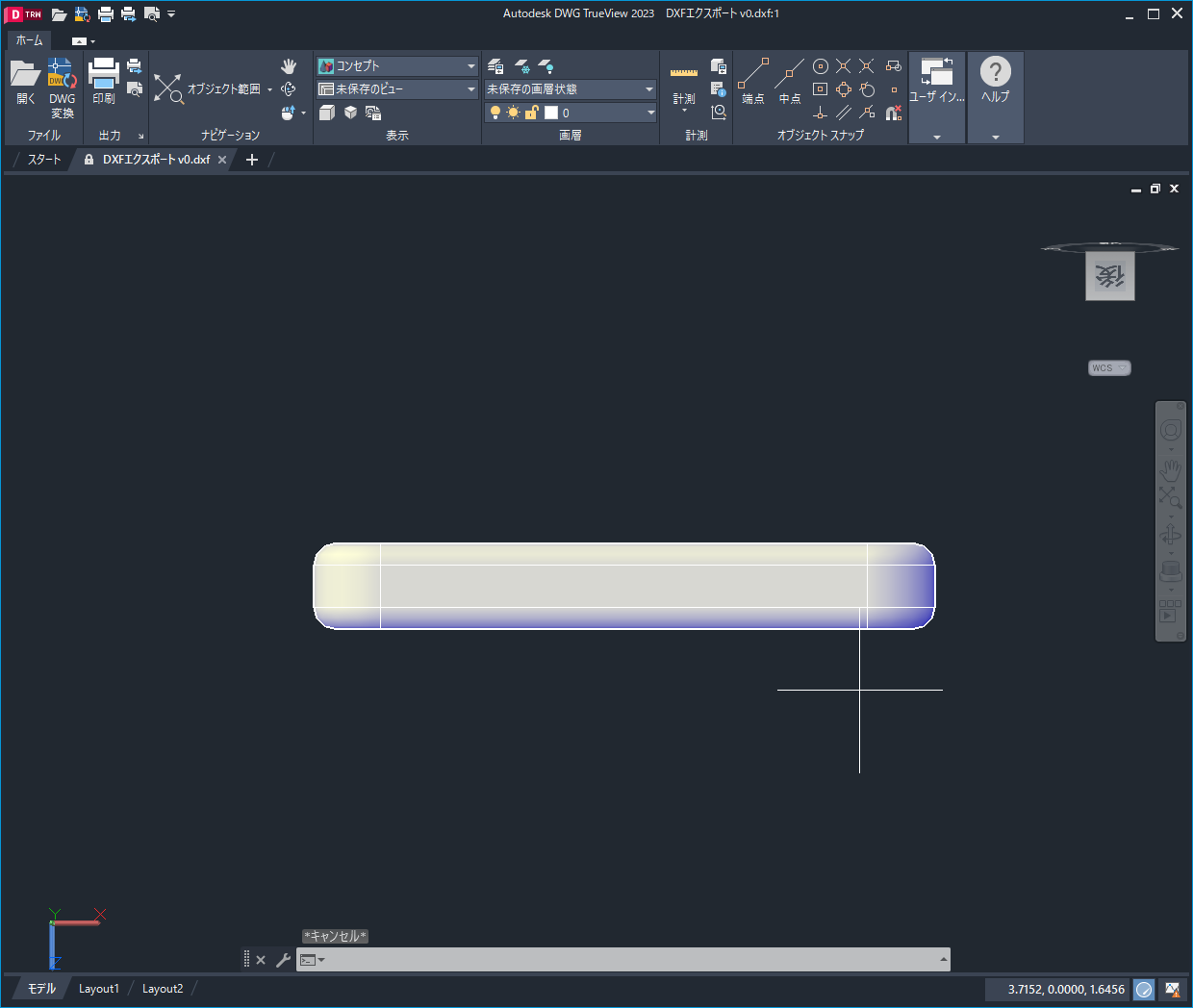The width and height of the screenshot is (1193, 1008).
Task: Switch to the Layout1 tab
Action: click(99, 988)
